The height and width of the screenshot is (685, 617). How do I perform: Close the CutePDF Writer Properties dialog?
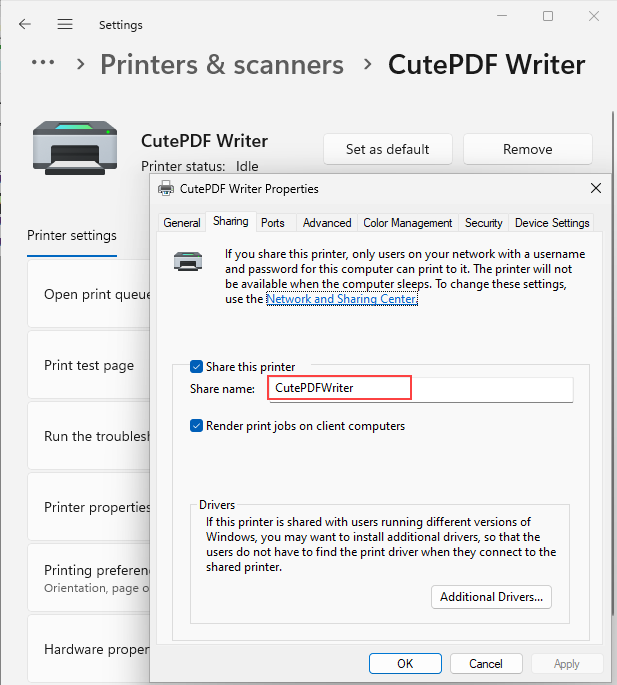point(596,188)
